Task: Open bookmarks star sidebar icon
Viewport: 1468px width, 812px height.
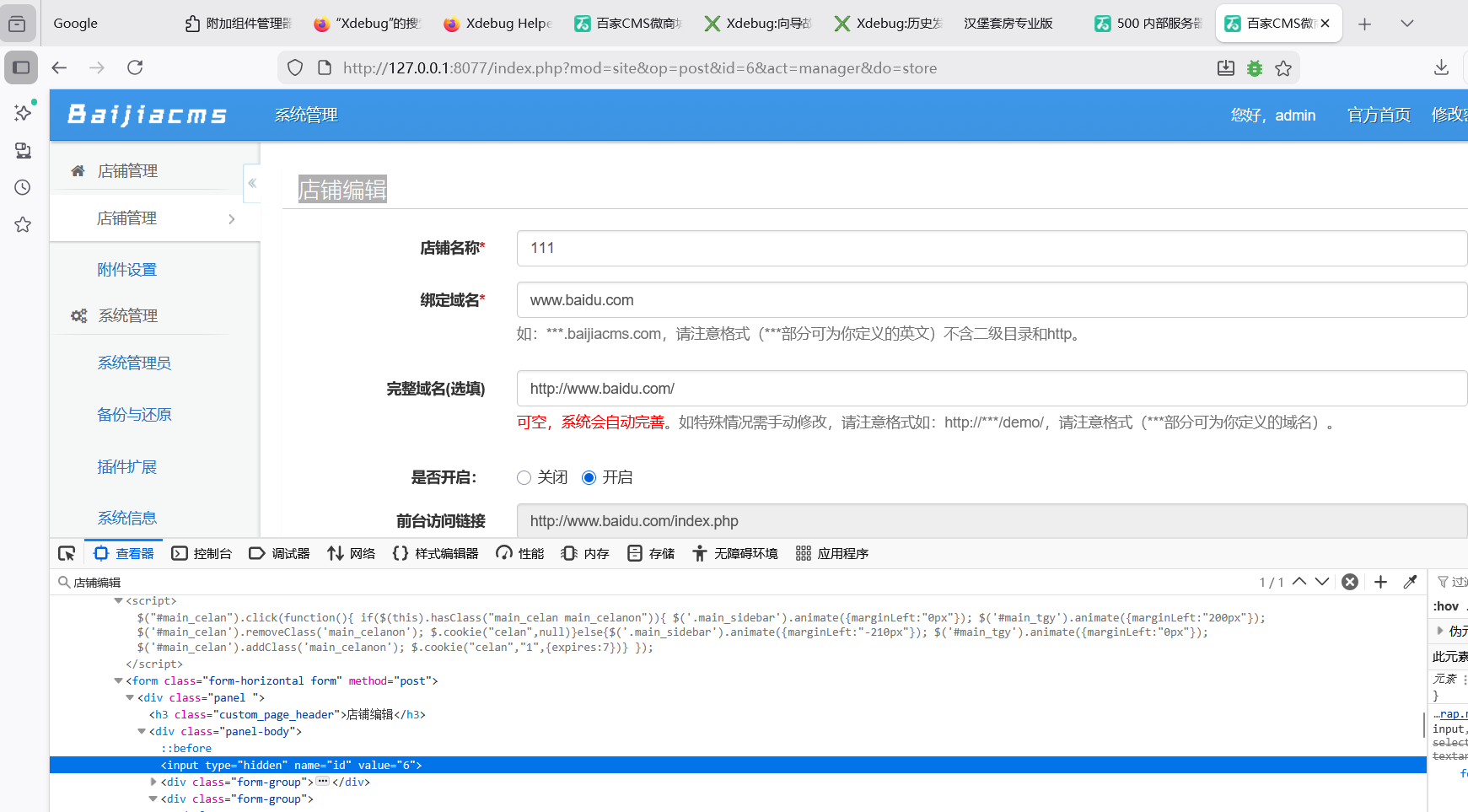Action: pos(23,224)
